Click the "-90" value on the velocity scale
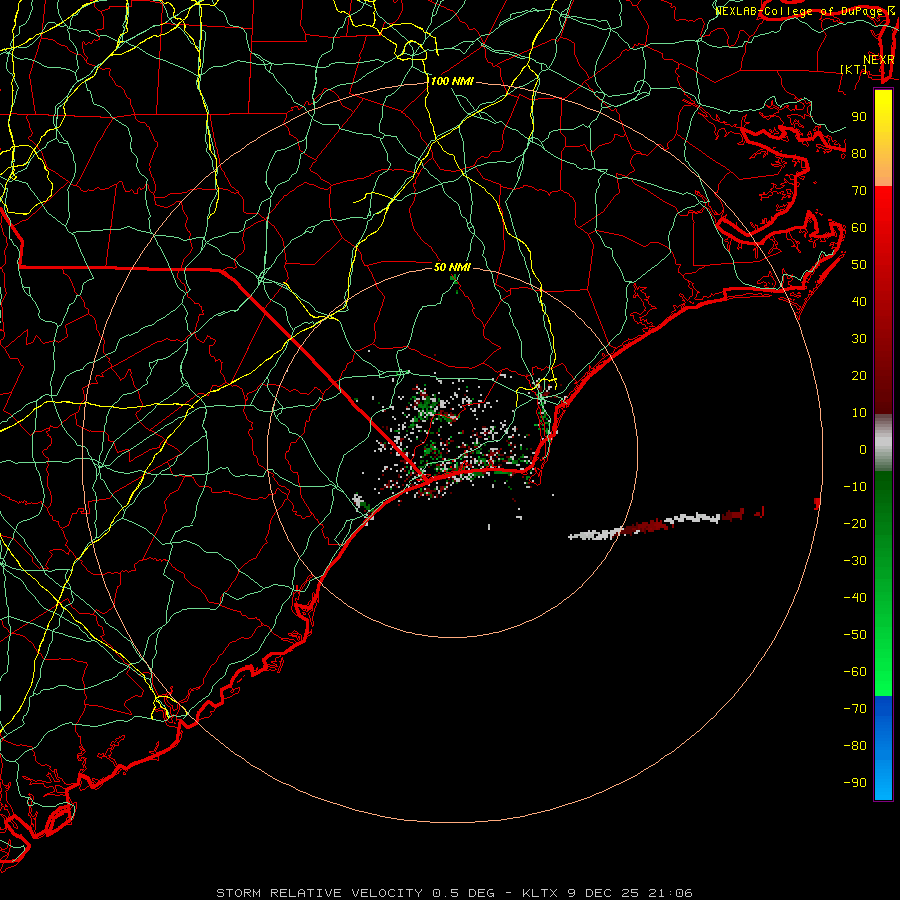The image size is (900, 900). (855, 783)
